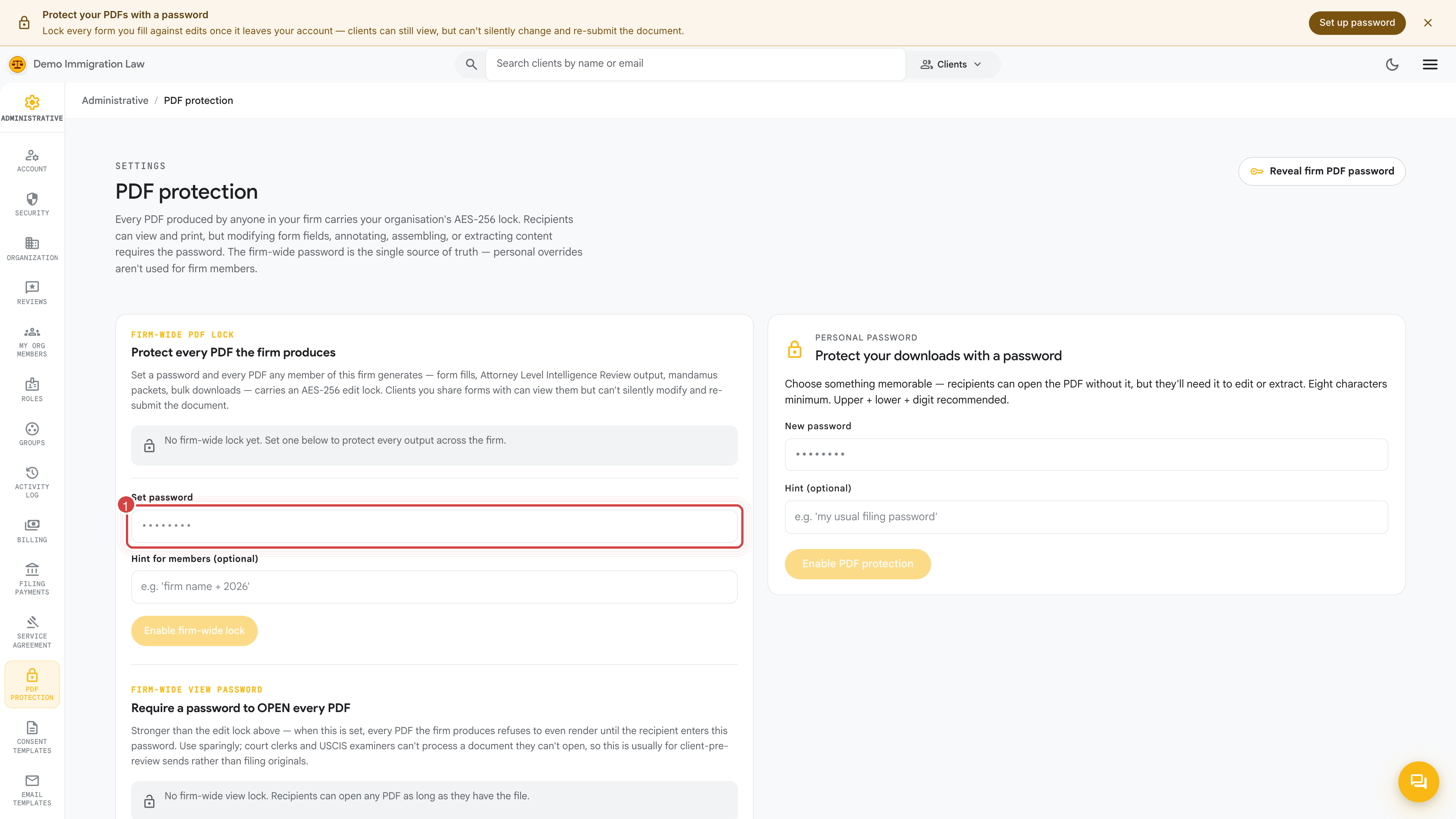Click Reveal firm PDF password
Image resolution: width=1456 pixels, height=819 pixels.
point(1321,171)
